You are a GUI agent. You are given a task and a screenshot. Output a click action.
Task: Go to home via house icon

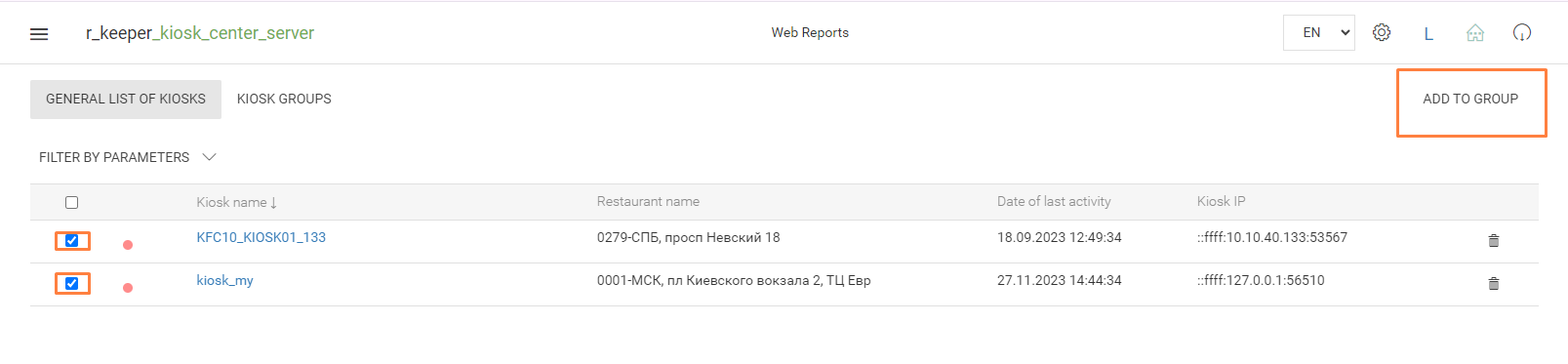tap(1475, 32)
